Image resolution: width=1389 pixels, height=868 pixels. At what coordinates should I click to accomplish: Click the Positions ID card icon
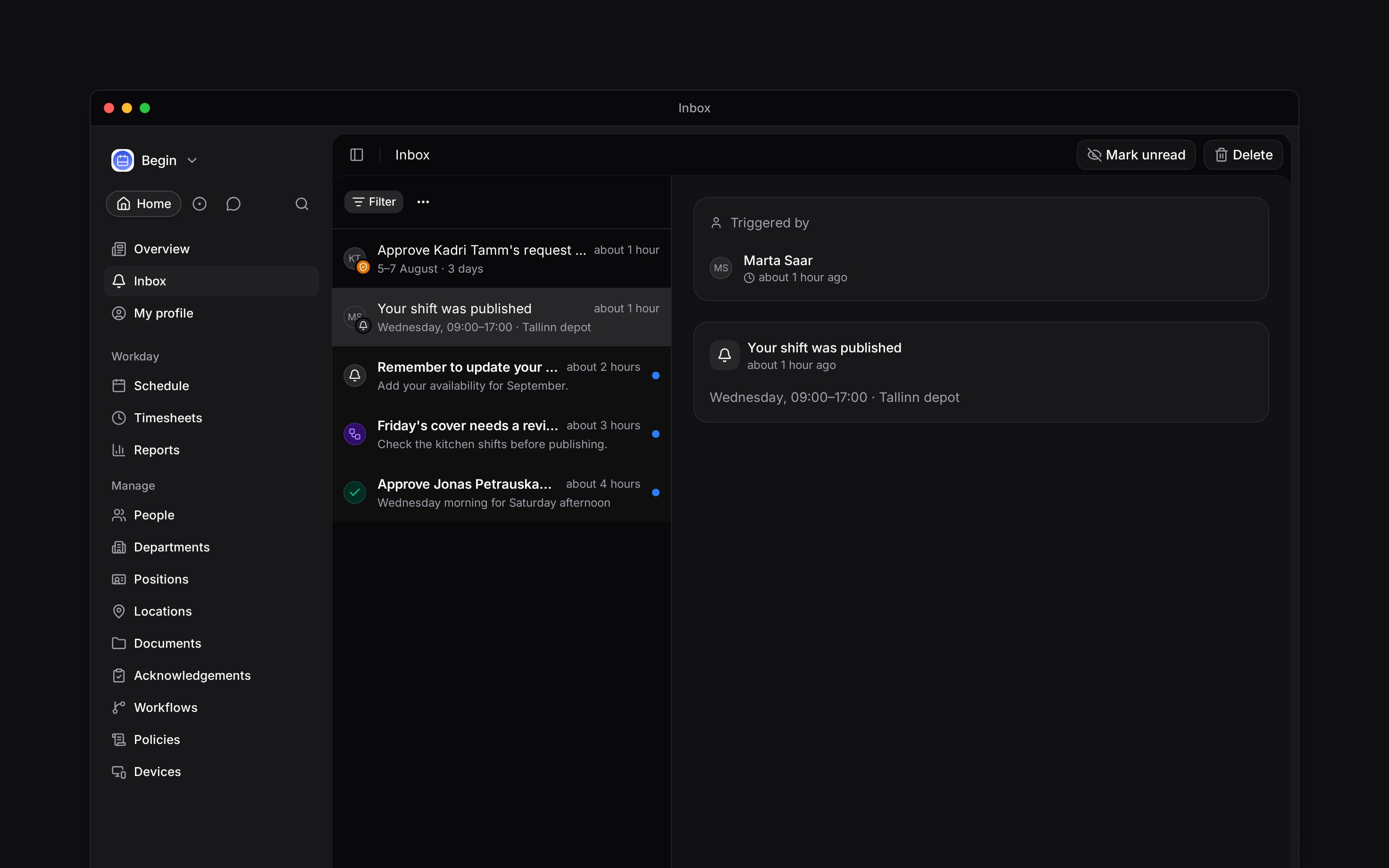(x=119, y=579)
